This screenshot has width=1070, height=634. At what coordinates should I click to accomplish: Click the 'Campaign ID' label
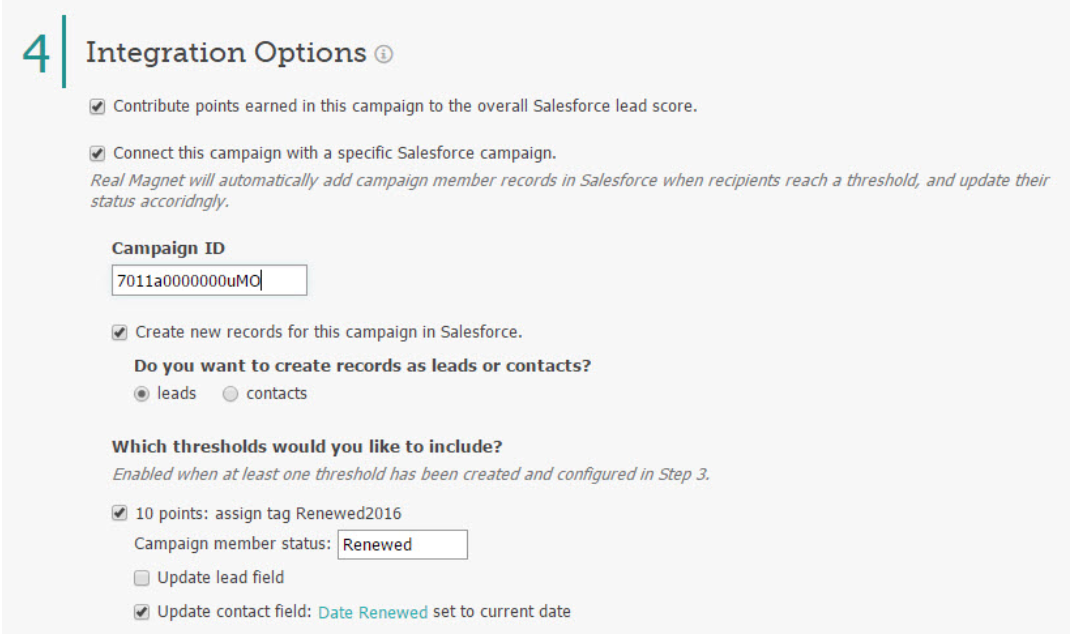[169, 248]
